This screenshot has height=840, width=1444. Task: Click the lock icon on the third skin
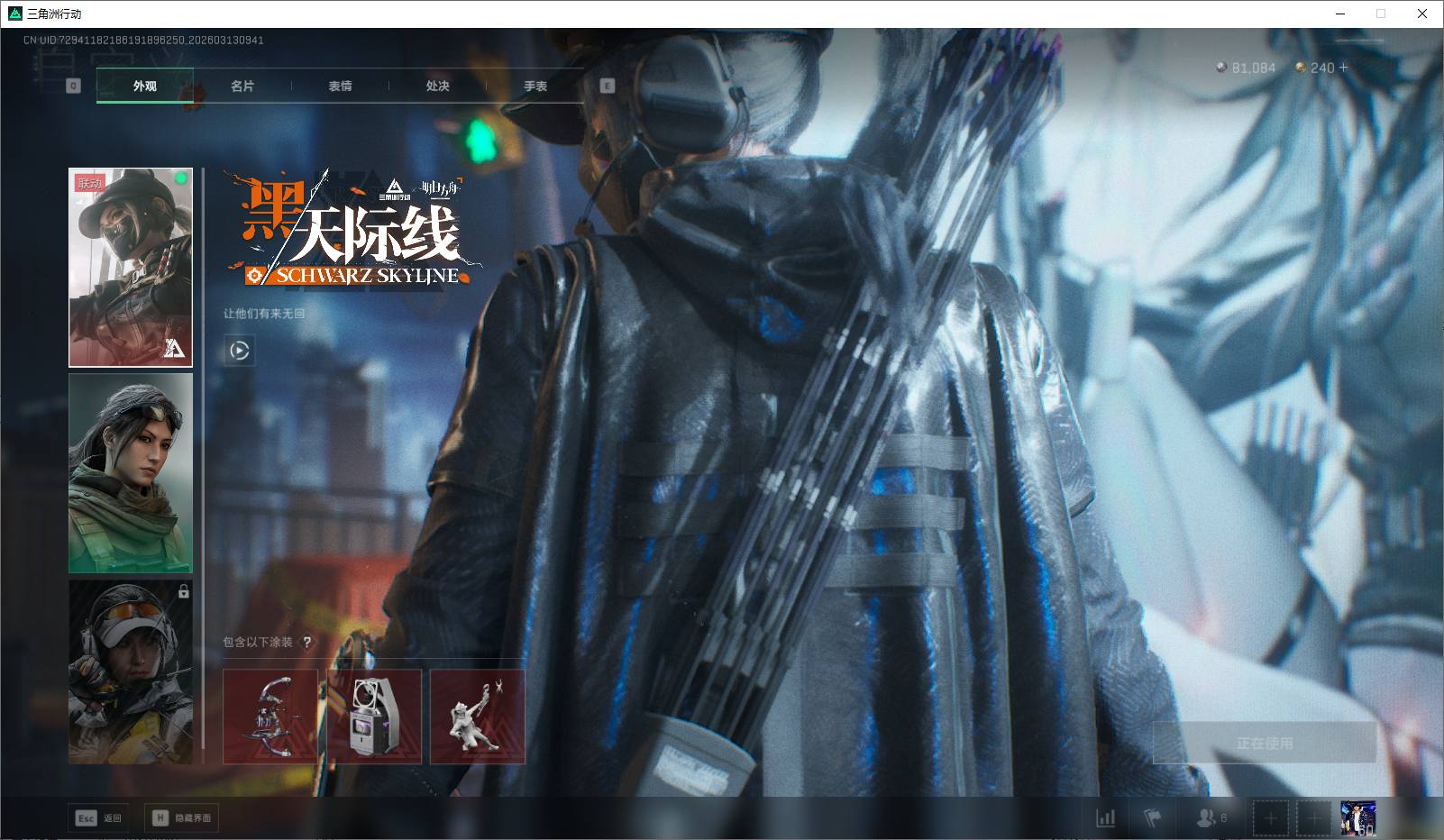coord(184,591)
